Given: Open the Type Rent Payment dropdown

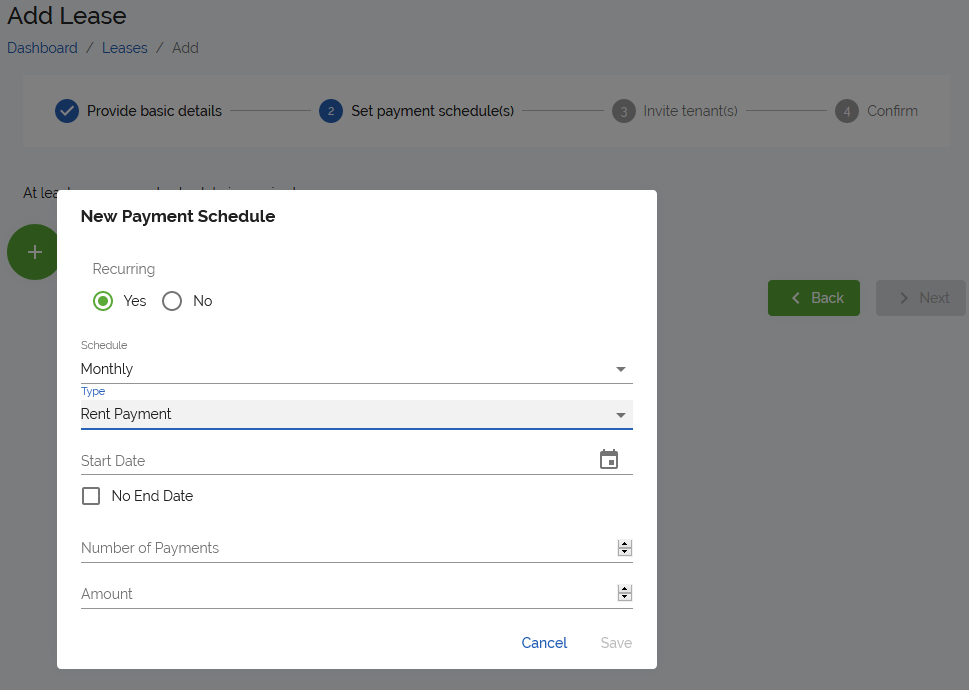Looking at the screenshot, I should click(x=356, y=414).
